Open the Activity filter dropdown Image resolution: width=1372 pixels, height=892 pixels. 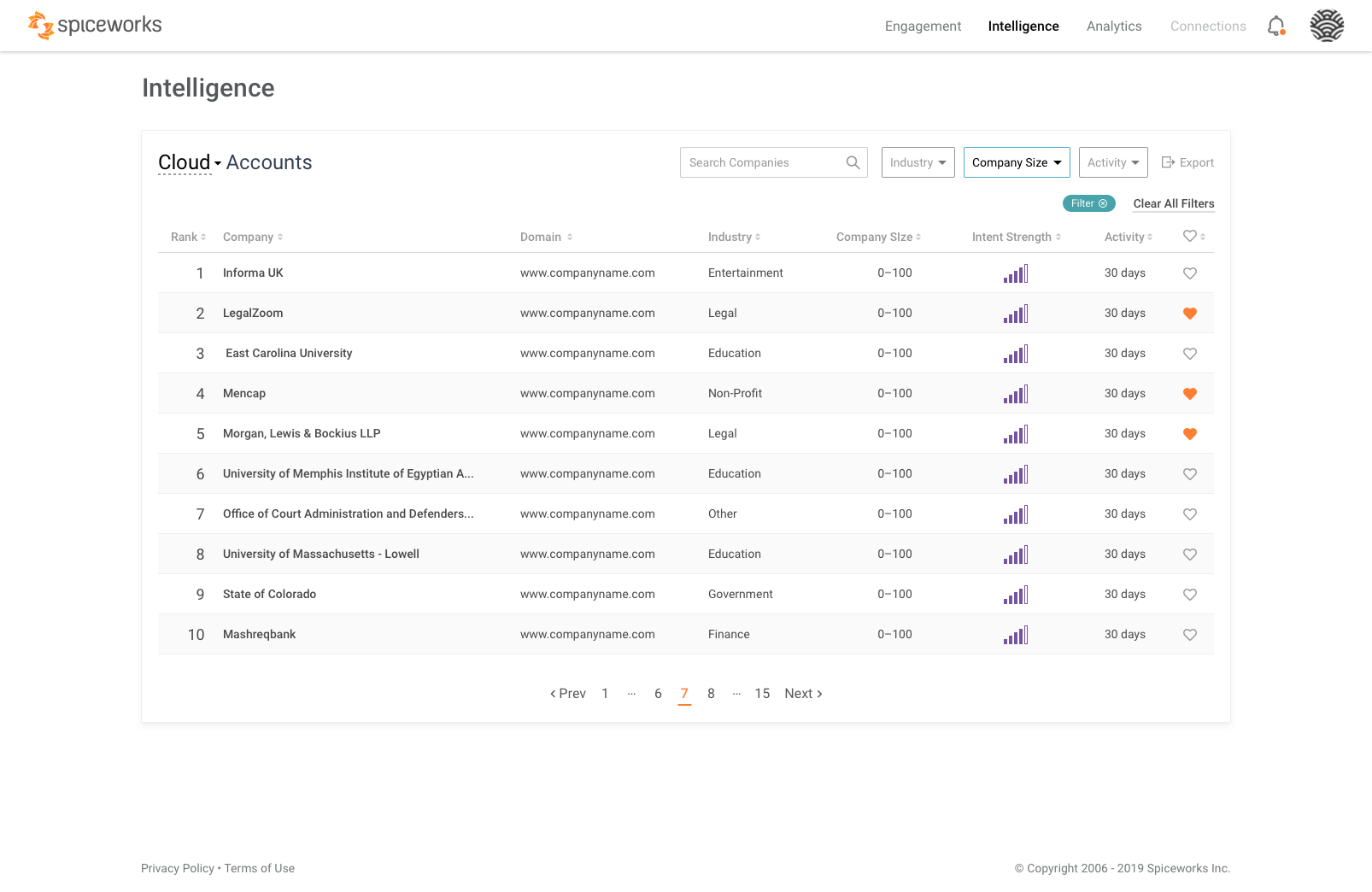tap(1113, 162)
